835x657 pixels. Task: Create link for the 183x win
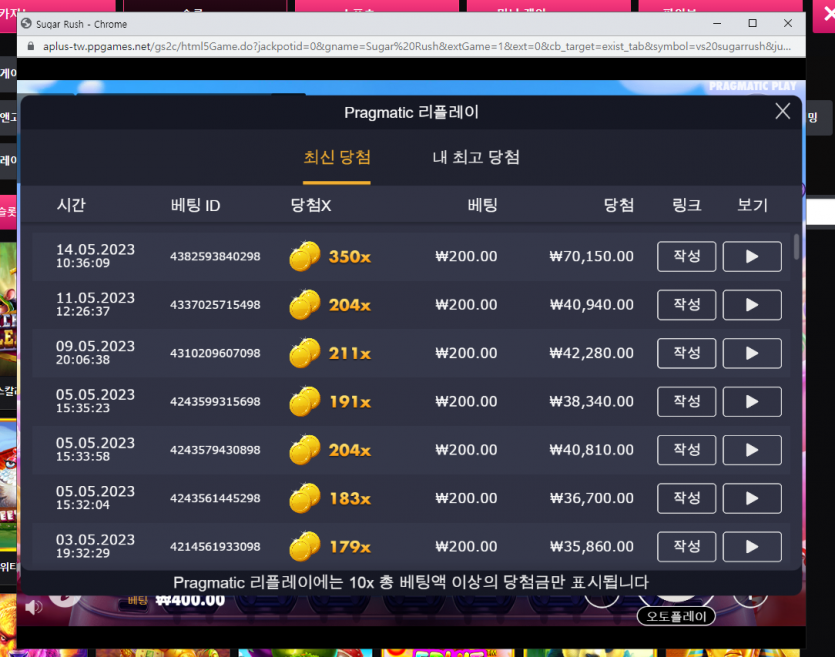(686, 498)
